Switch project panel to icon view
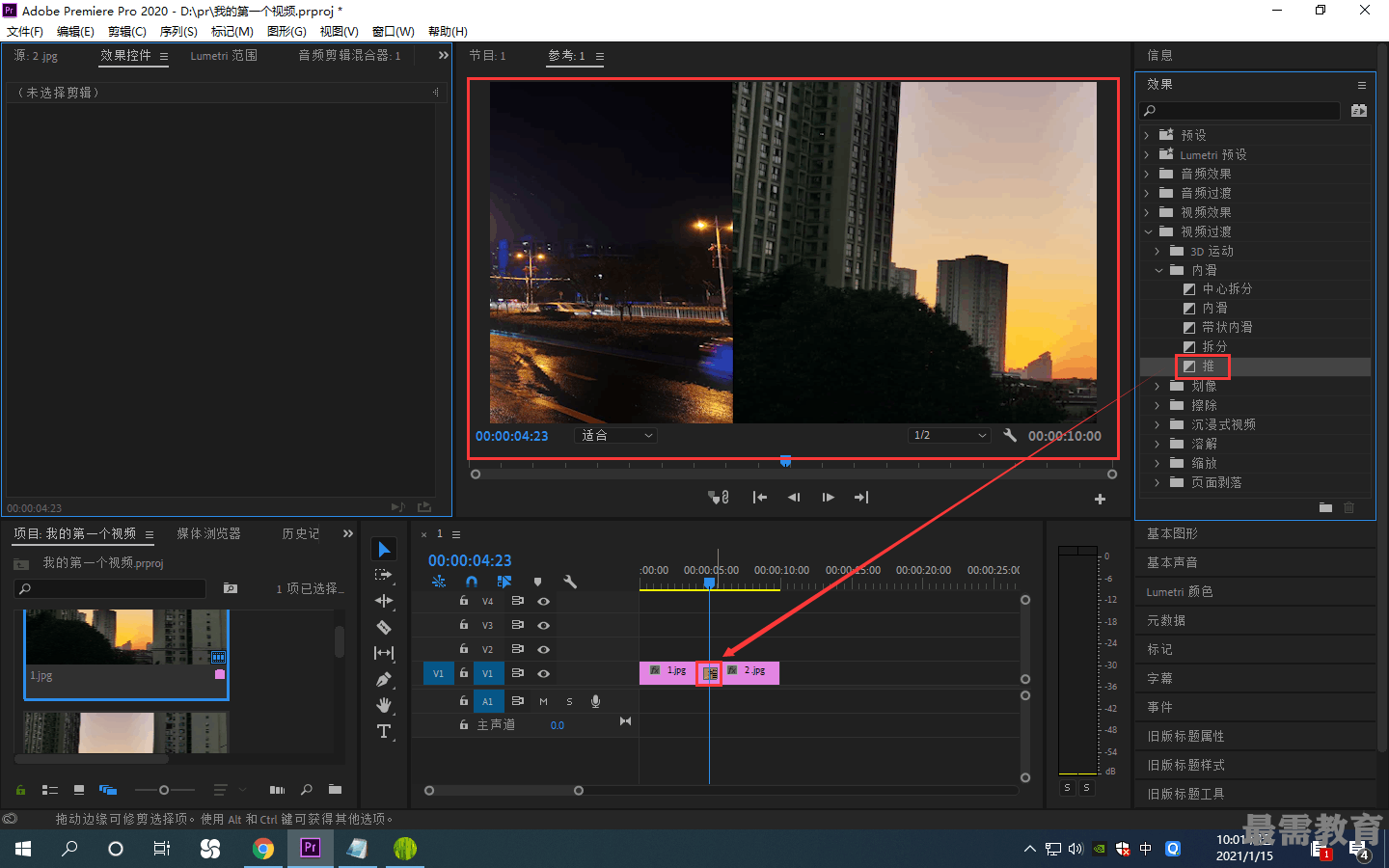Screen dimensions: 1389x868 point(79,790)
